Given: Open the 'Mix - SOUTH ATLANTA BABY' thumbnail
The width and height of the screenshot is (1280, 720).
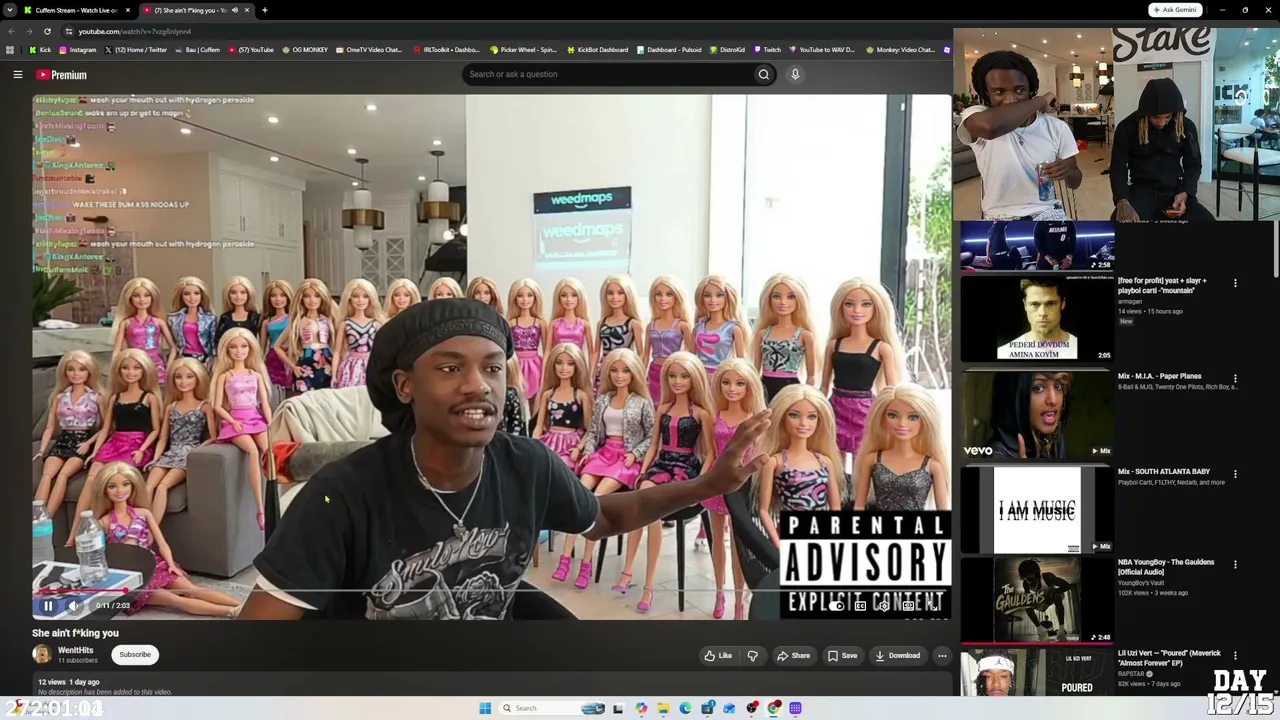Looking at the screenshot, I should pyautogui.click(x=1037, y=510).
